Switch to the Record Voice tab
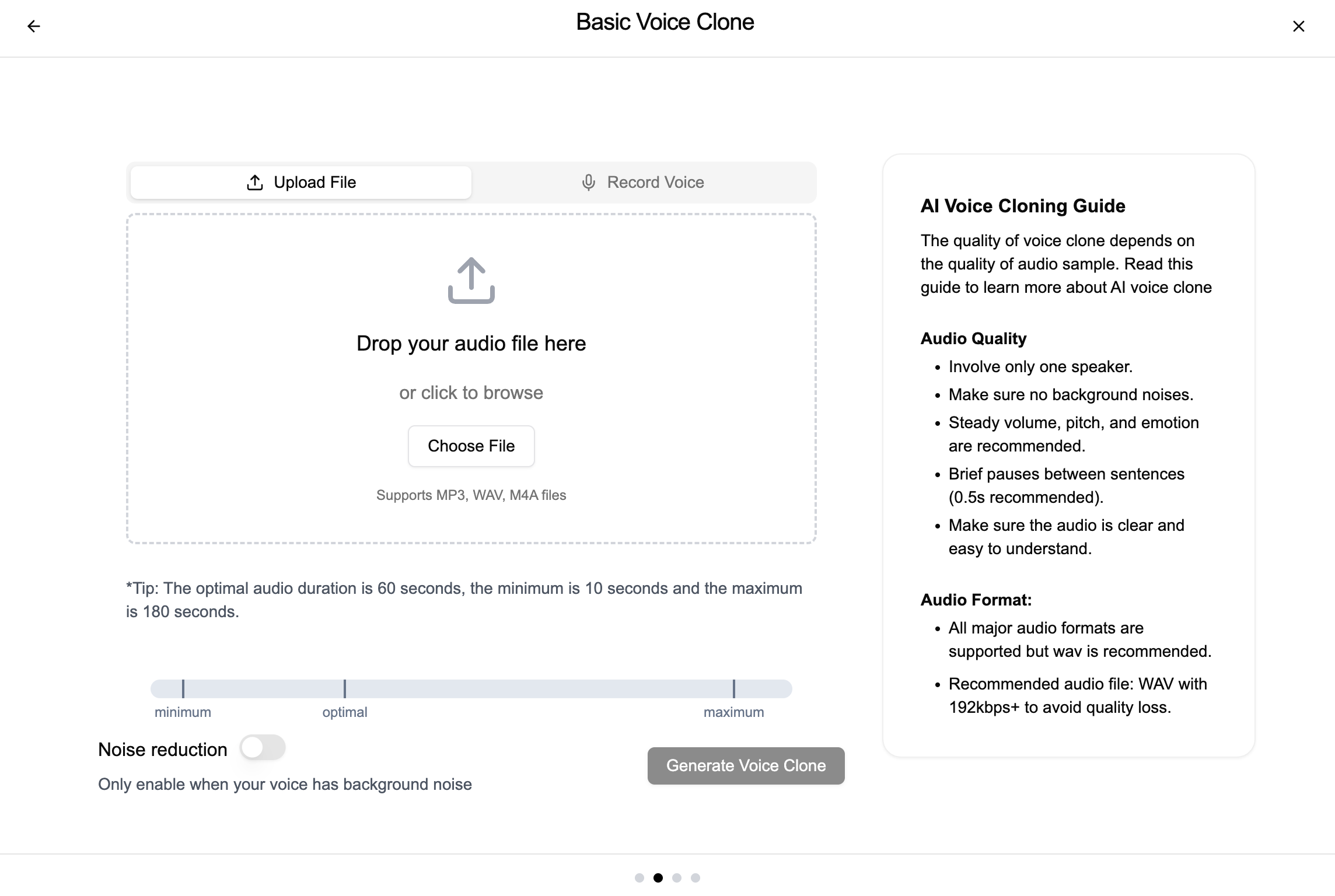This screenshot has height=896, width=1335. (x=644, y=183)
